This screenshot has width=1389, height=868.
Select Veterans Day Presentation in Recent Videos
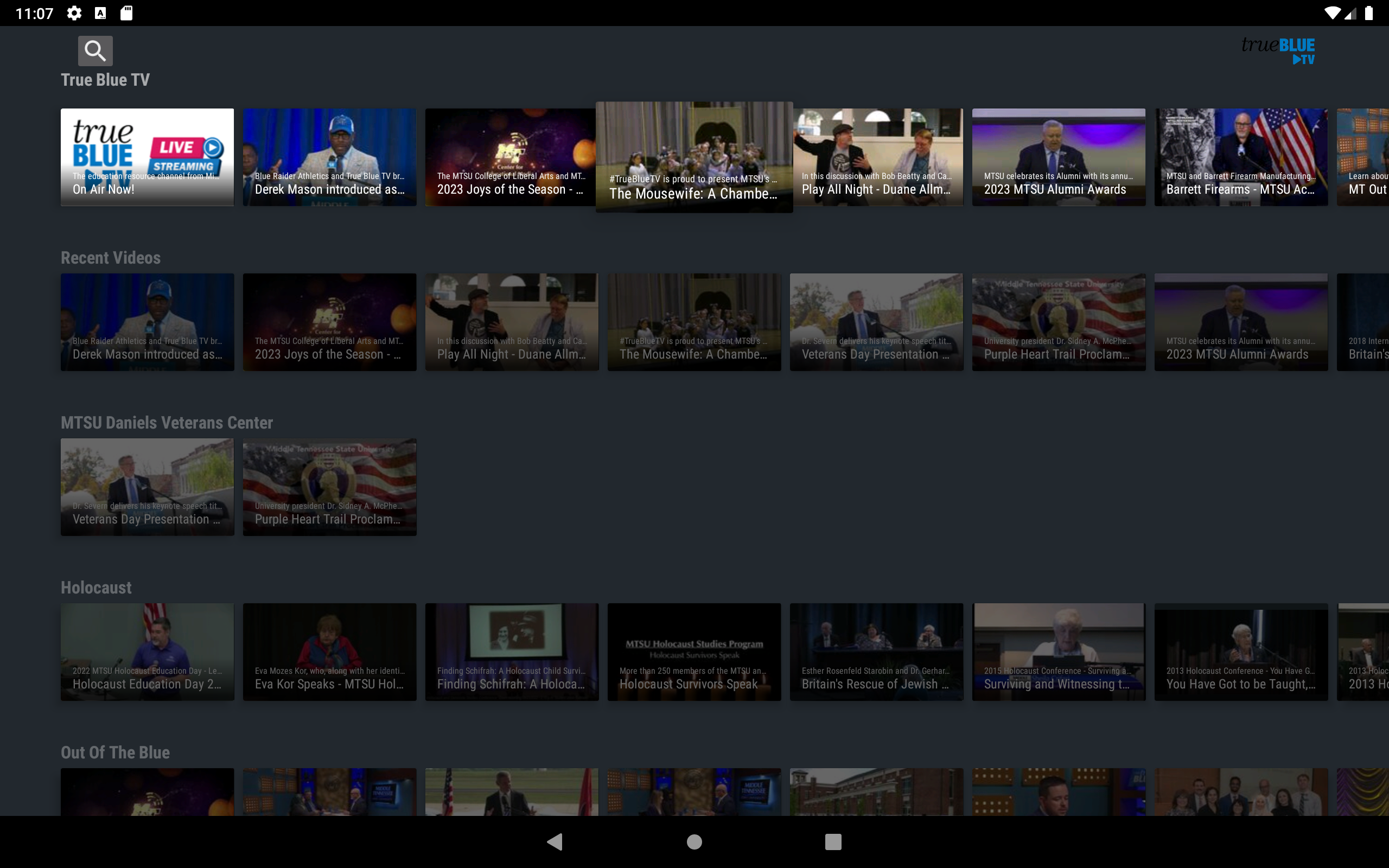tap(876, 322)
